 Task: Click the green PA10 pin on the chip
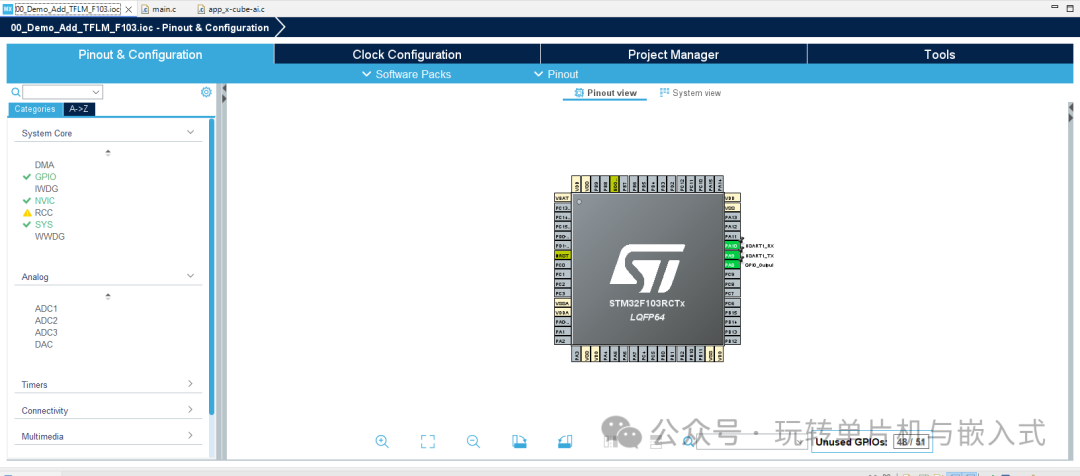[x=732, y=245]
